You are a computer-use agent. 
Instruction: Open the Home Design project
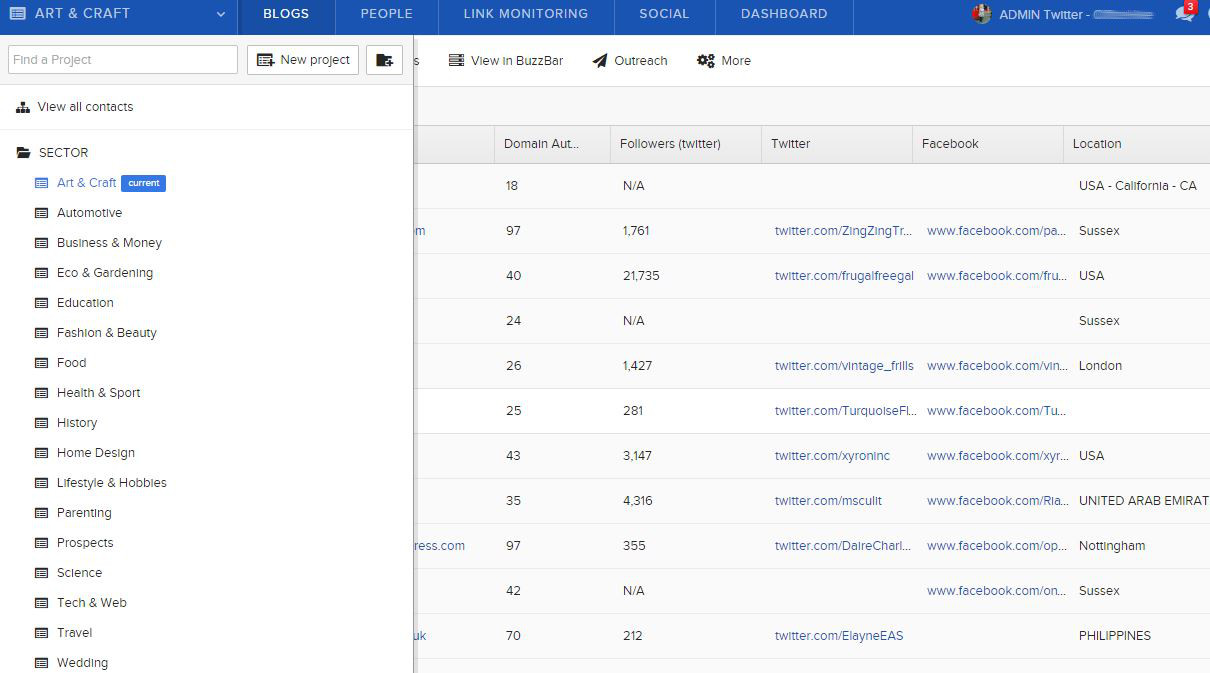[x=95, y=453]
